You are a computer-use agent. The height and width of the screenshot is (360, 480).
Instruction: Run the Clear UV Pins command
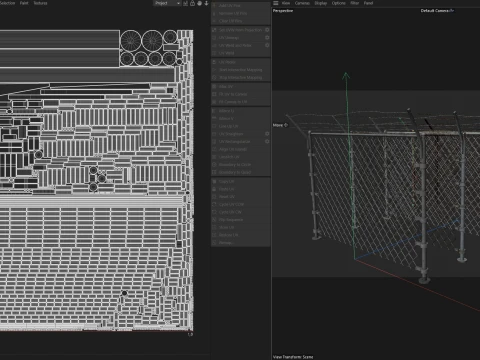pyautogui.click(x=240, y=21)
